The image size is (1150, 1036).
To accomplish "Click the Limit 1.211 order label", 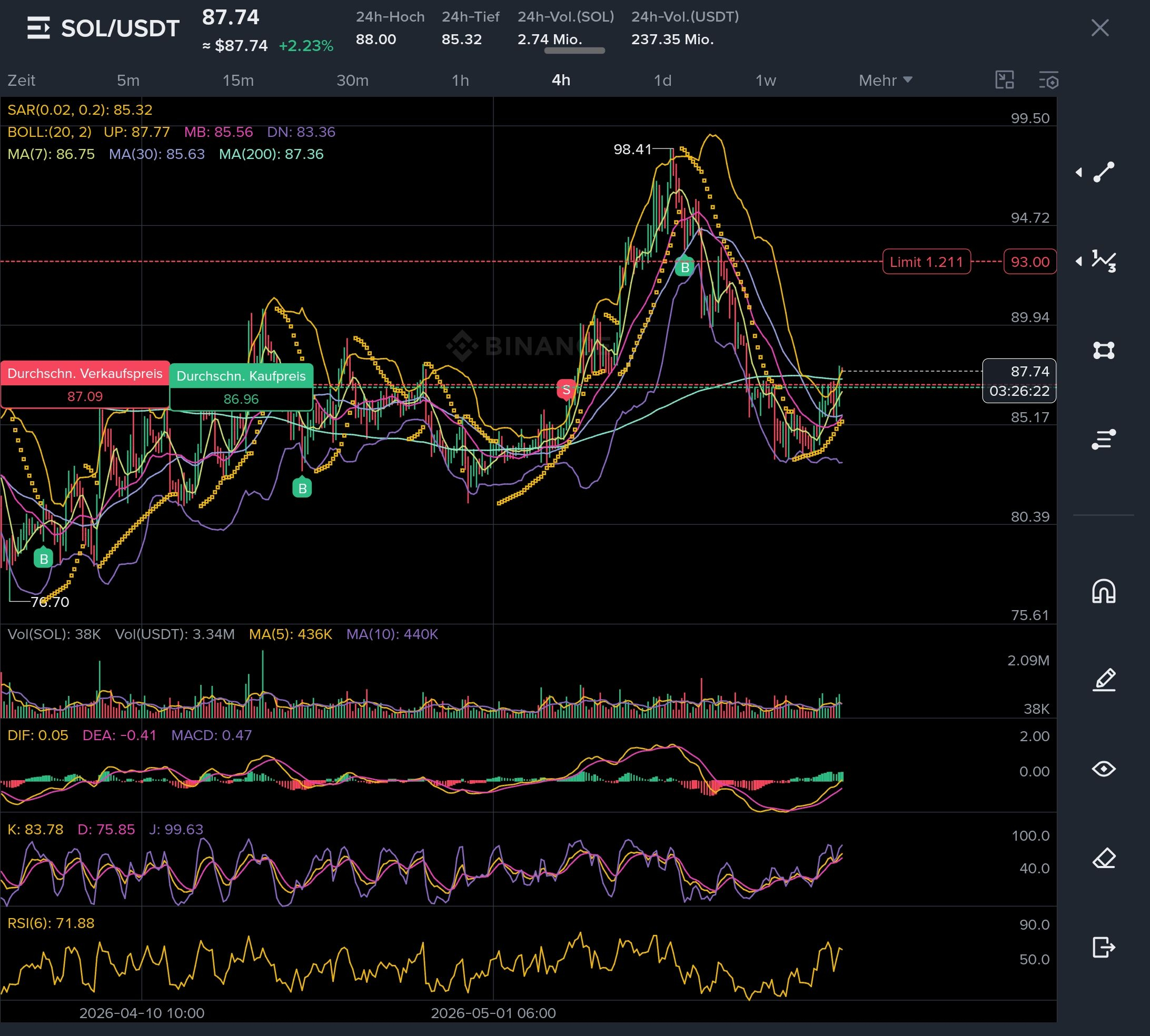I will 926,262.
